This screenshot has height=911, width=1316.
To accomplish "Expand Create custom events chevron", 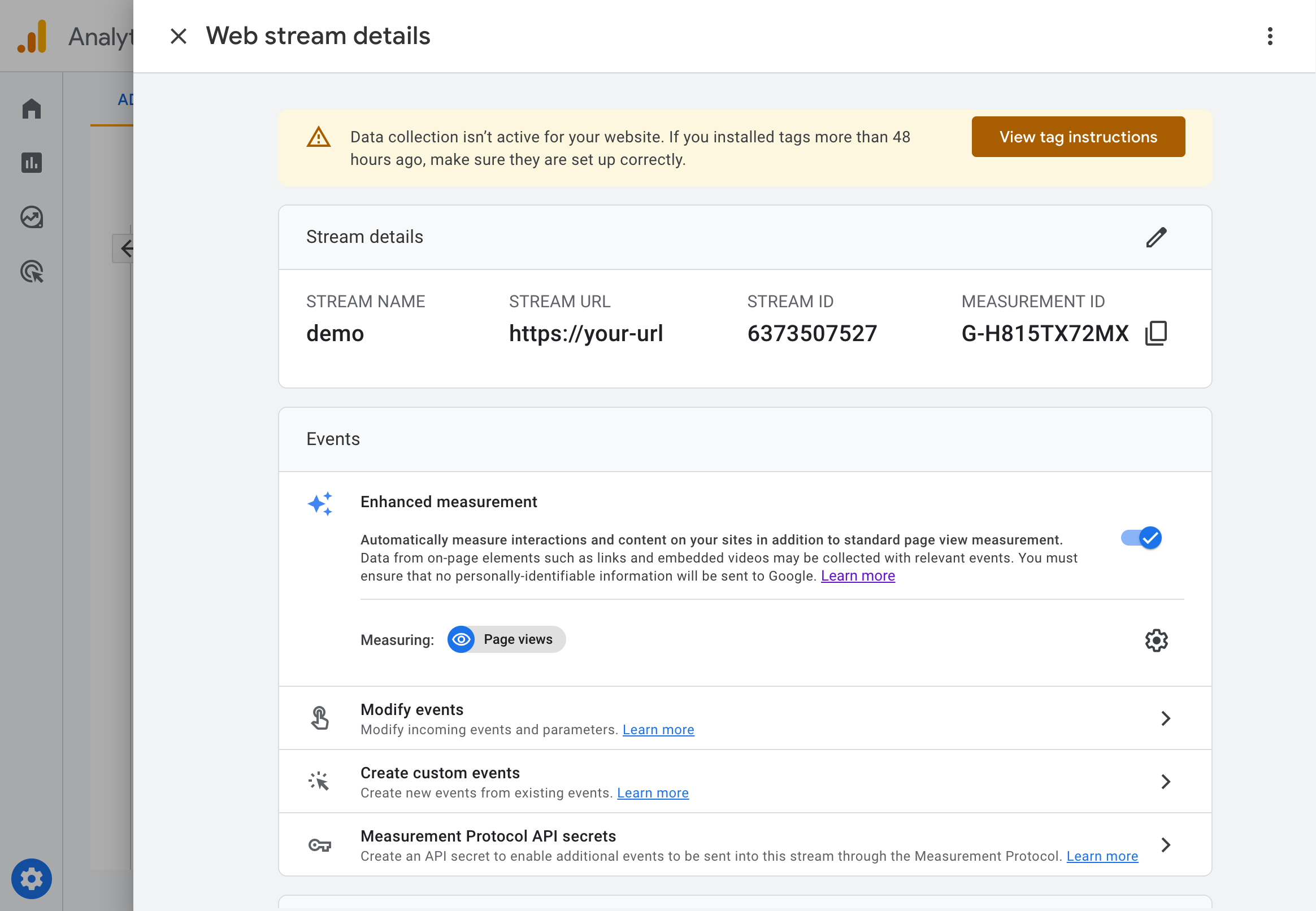I will pos(1165,782).
